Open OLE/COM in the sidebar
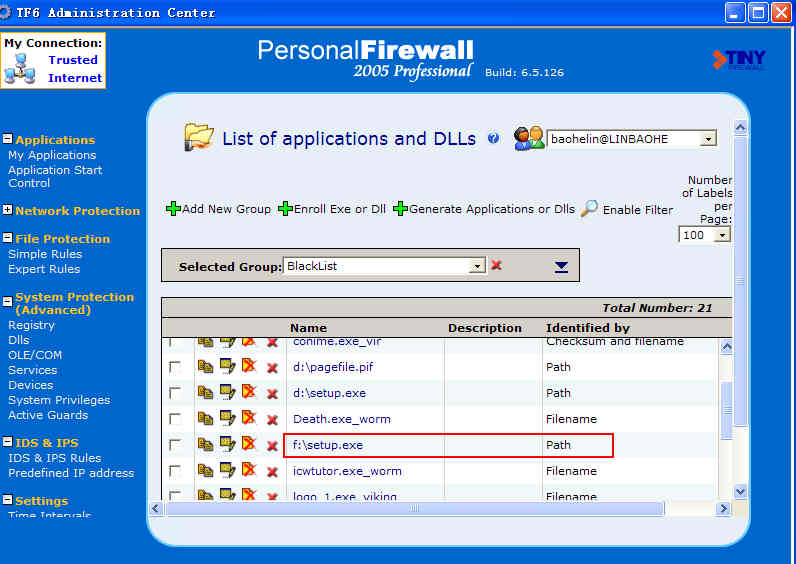 click(35, 355)
